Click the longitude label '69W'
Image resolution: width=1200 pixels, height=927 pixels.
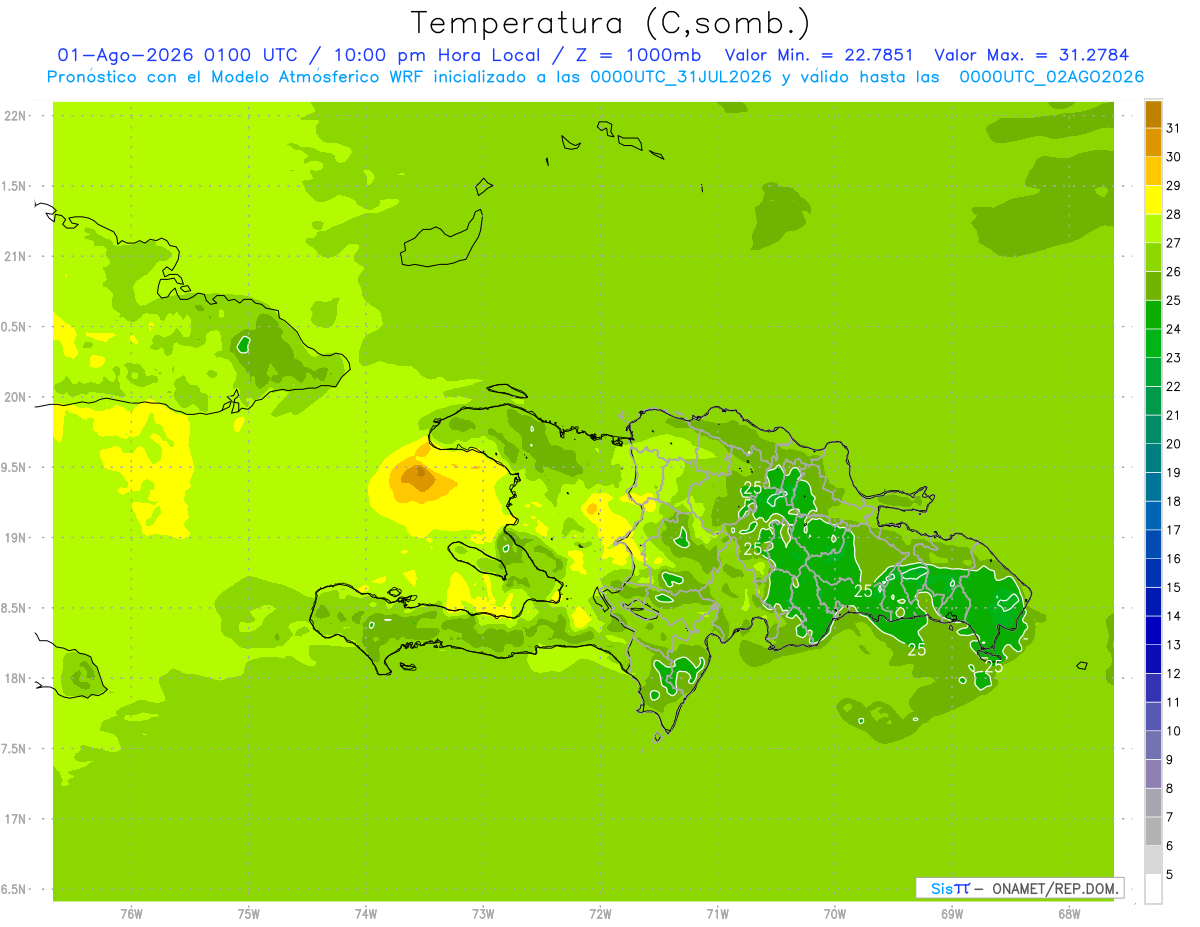(952, 914)
